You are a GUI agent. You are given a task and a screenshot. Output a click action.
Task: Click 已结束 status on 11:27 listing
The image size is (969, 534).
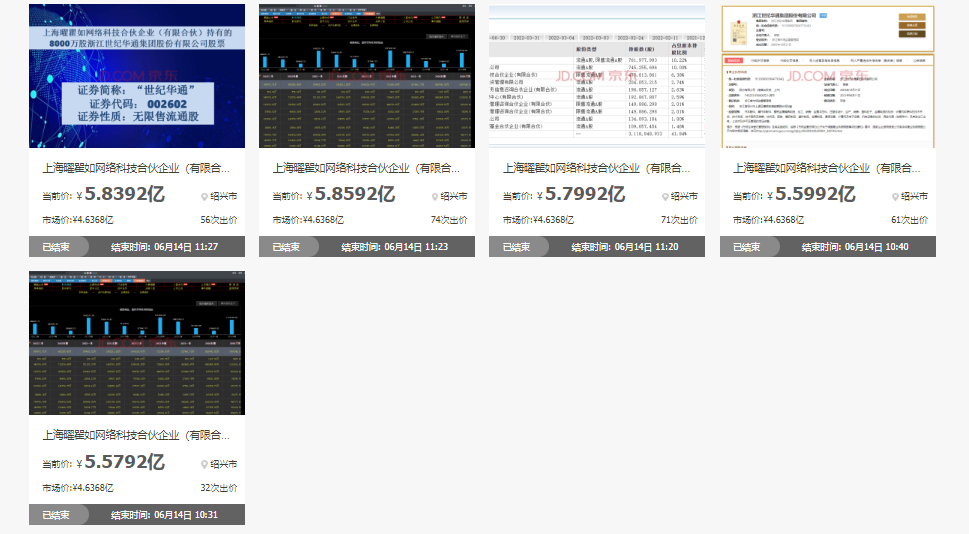[56, 247]
